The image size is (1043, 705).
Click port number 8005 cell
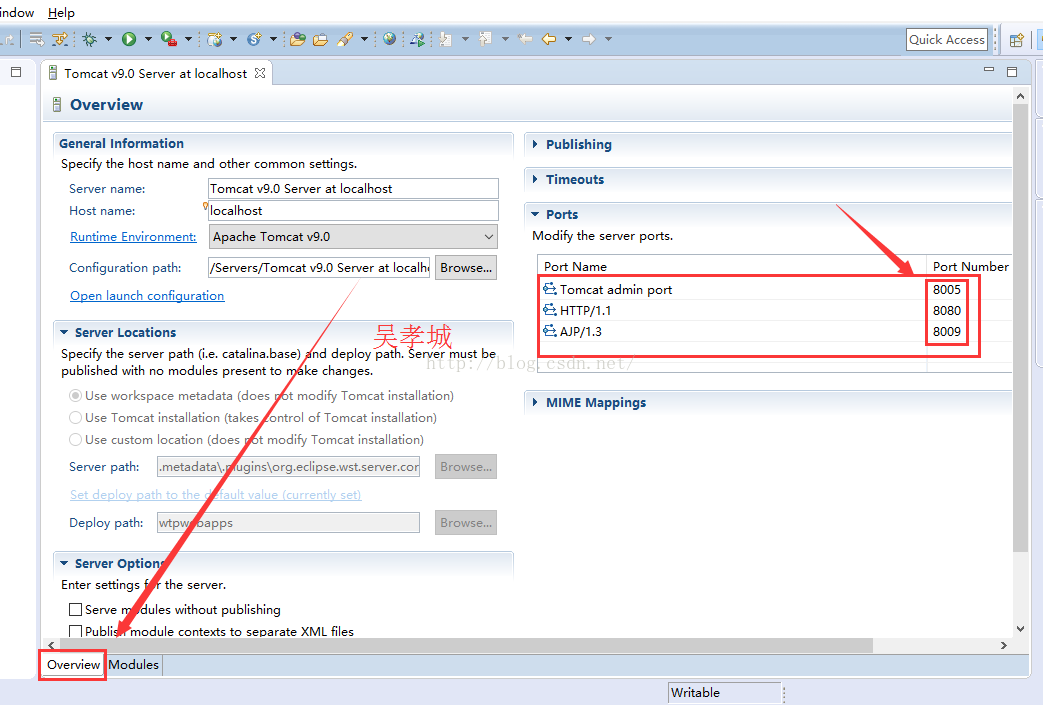click(x=947, y=289)
